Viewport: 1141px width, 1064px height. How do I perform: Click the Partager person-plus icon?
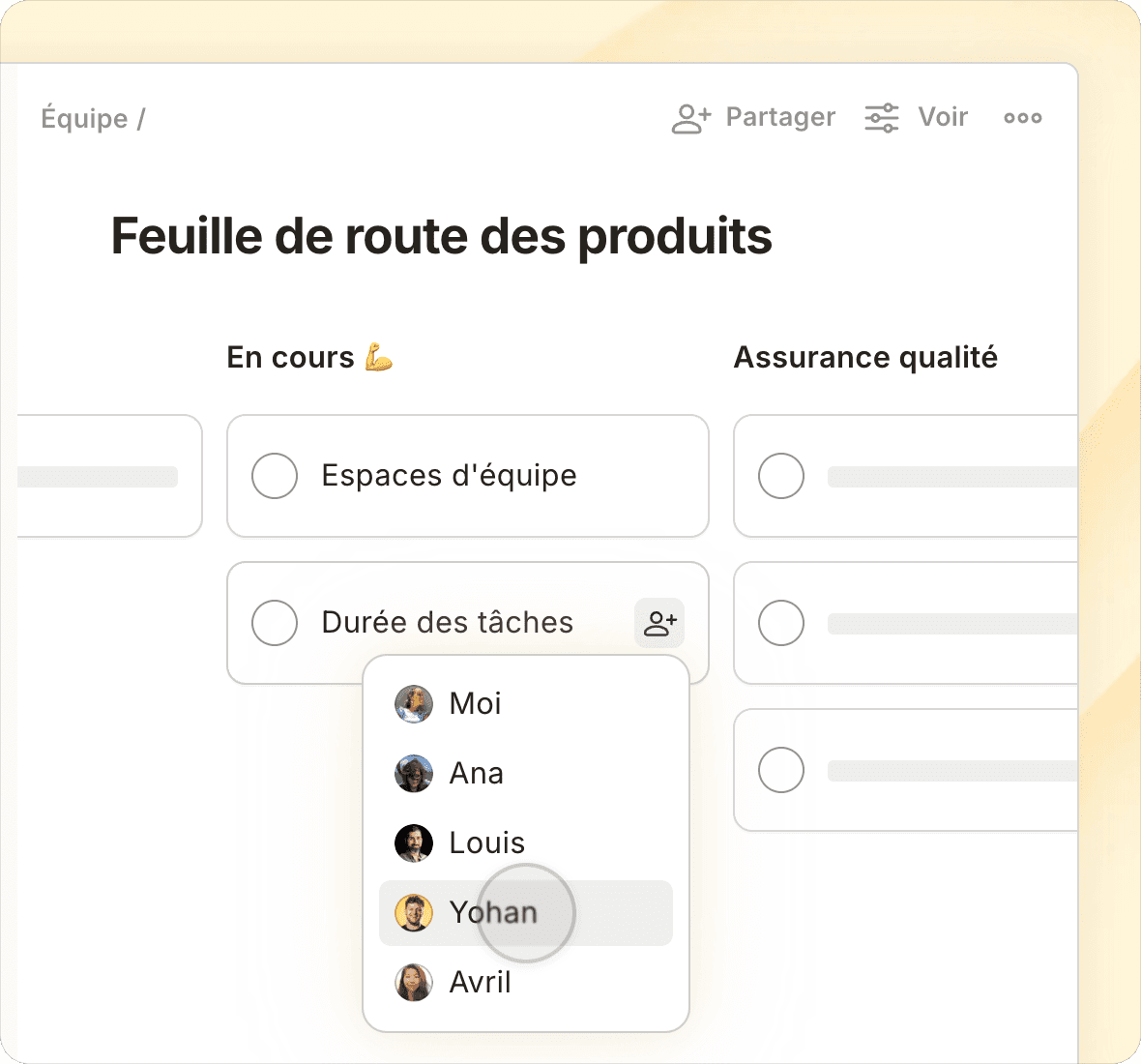tap(690, 118)
